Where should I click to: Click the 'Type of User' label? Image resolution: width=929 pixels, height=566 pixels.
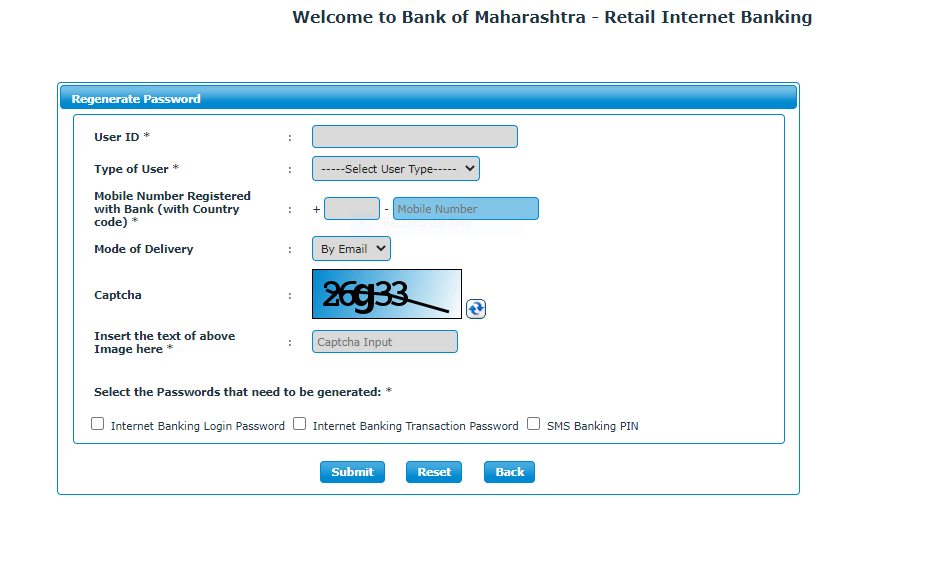pos(136,169)
